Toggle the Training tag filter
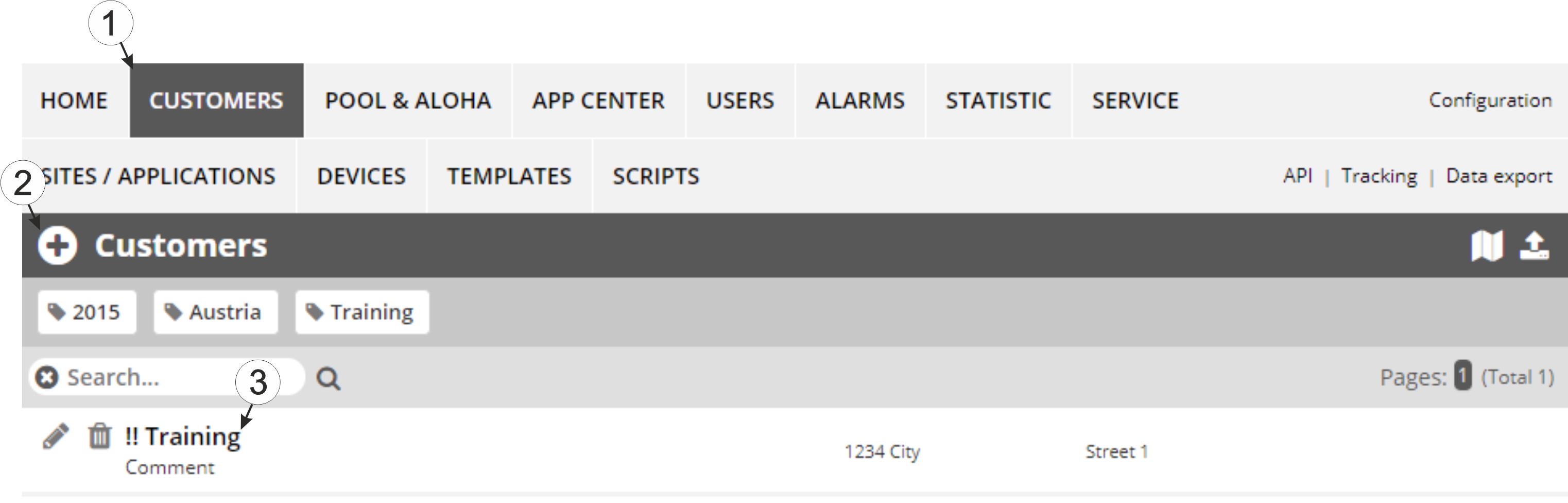Image resolution: width=1568 pixels, height=503 pixels. (x=362, y=312)
